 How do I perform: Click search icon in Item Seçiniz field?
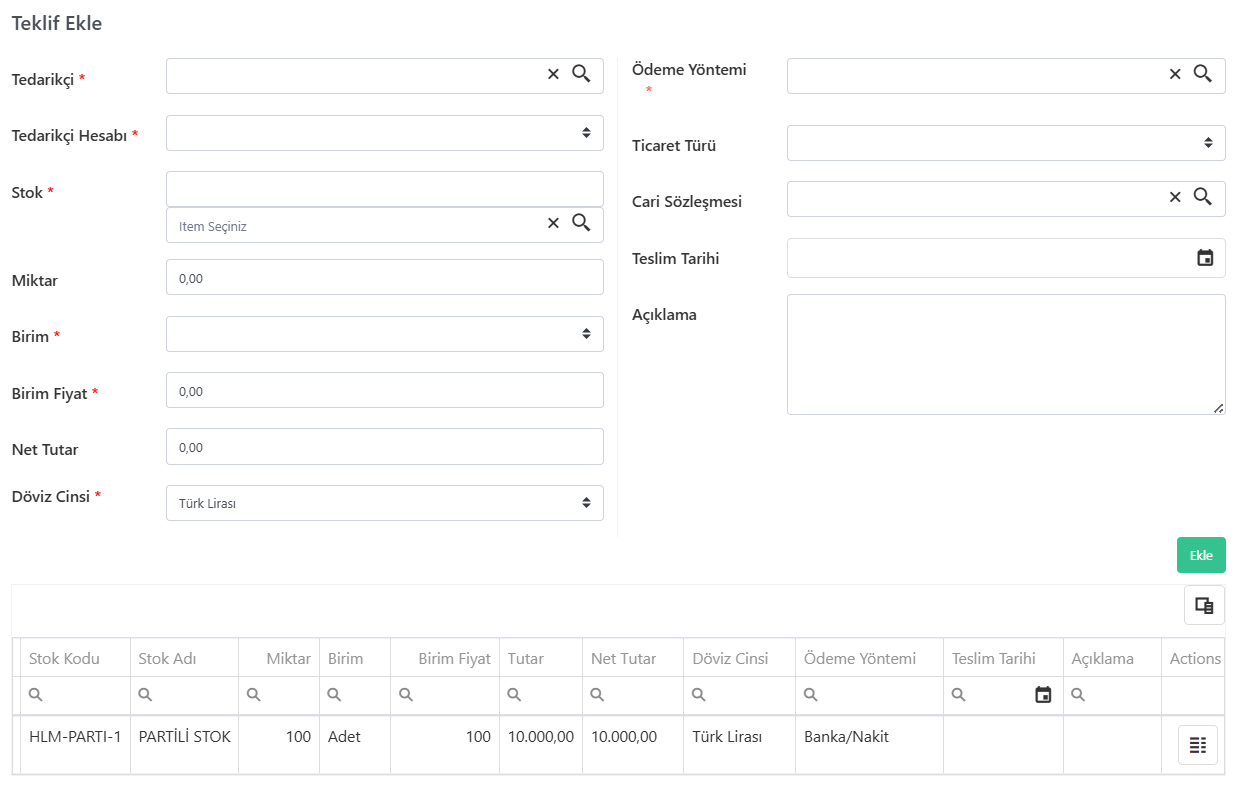click(x=581, y=222)
